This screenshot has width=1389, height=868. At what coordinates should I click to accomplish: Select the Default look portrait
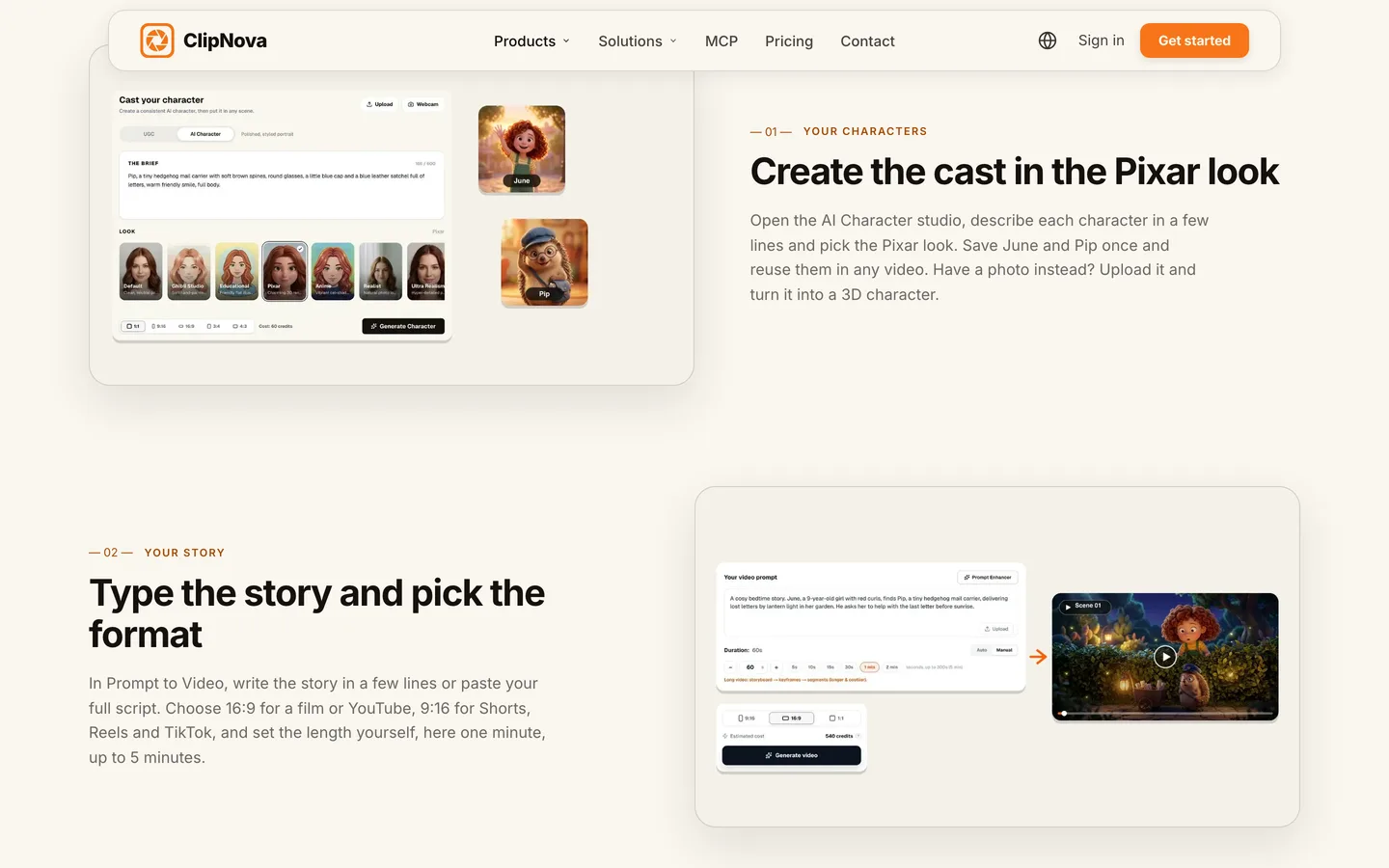point(141,271)
